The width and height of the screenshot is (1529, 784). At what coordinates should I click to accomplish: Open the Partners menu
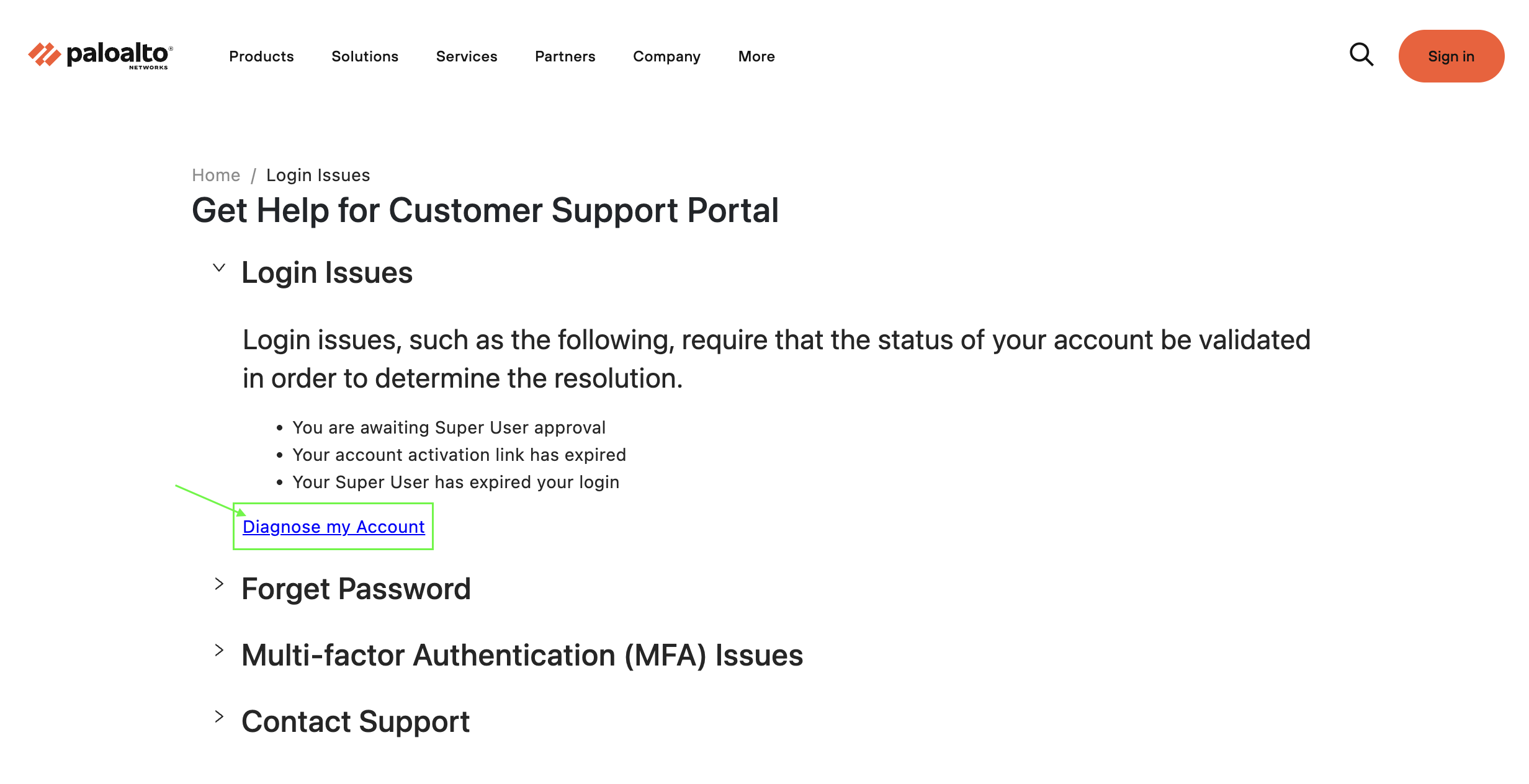click(x=565, y=56)
